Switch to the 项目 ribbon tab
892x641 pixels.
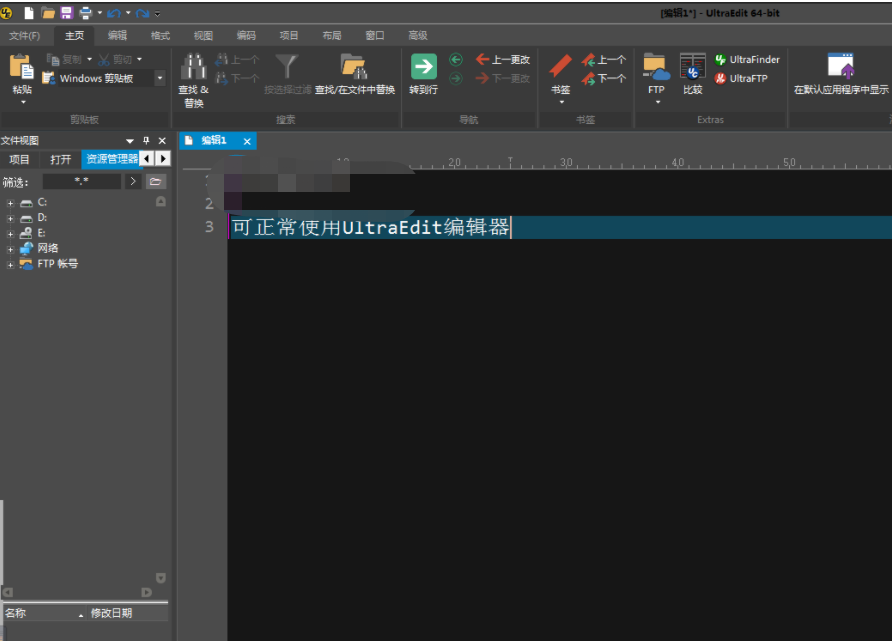[288, 35]
